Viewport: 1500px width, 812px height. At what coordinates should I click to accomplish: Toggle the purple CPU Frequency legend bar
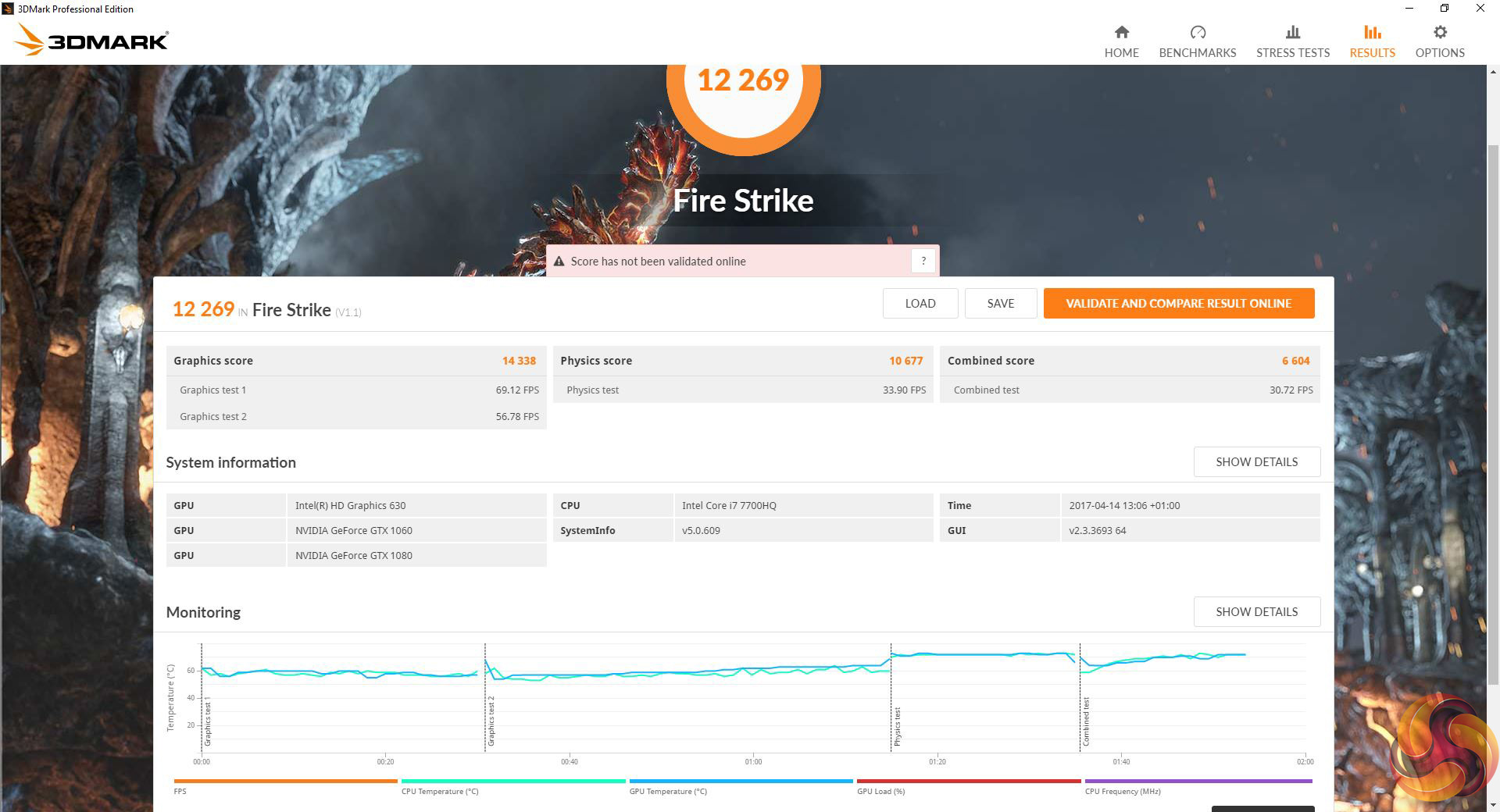[x=1198, y=781]
